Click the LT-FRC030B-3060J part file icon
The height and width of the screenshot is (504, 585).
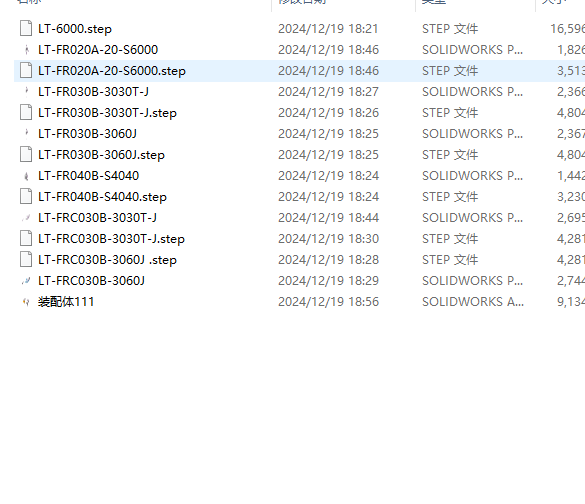click(x=26, y=281)
